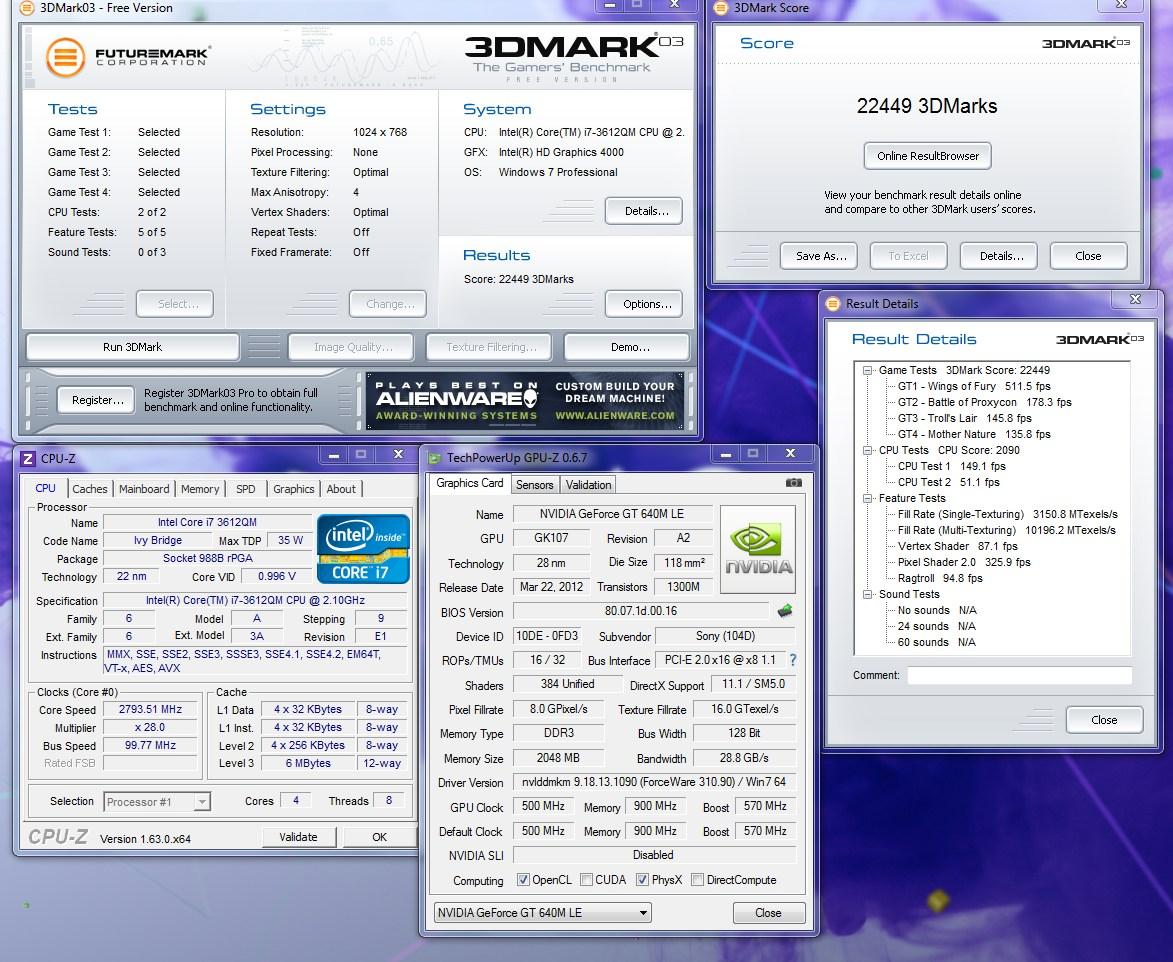Collapse the Feature Tests tree node
Viewport: 1173px width, 962px height.
[x=868, y=498]
